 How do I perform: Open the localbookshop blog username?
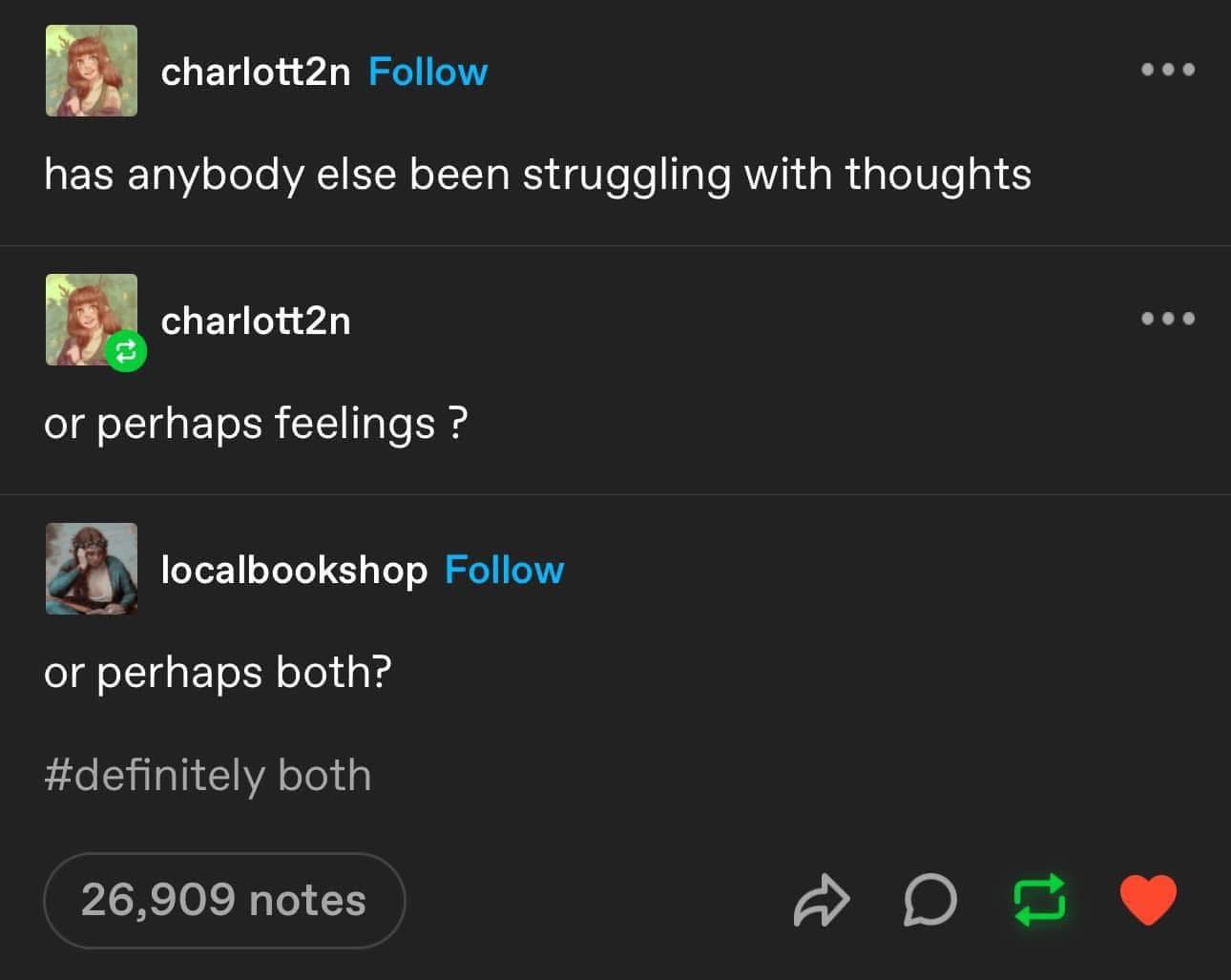point(294,570)
